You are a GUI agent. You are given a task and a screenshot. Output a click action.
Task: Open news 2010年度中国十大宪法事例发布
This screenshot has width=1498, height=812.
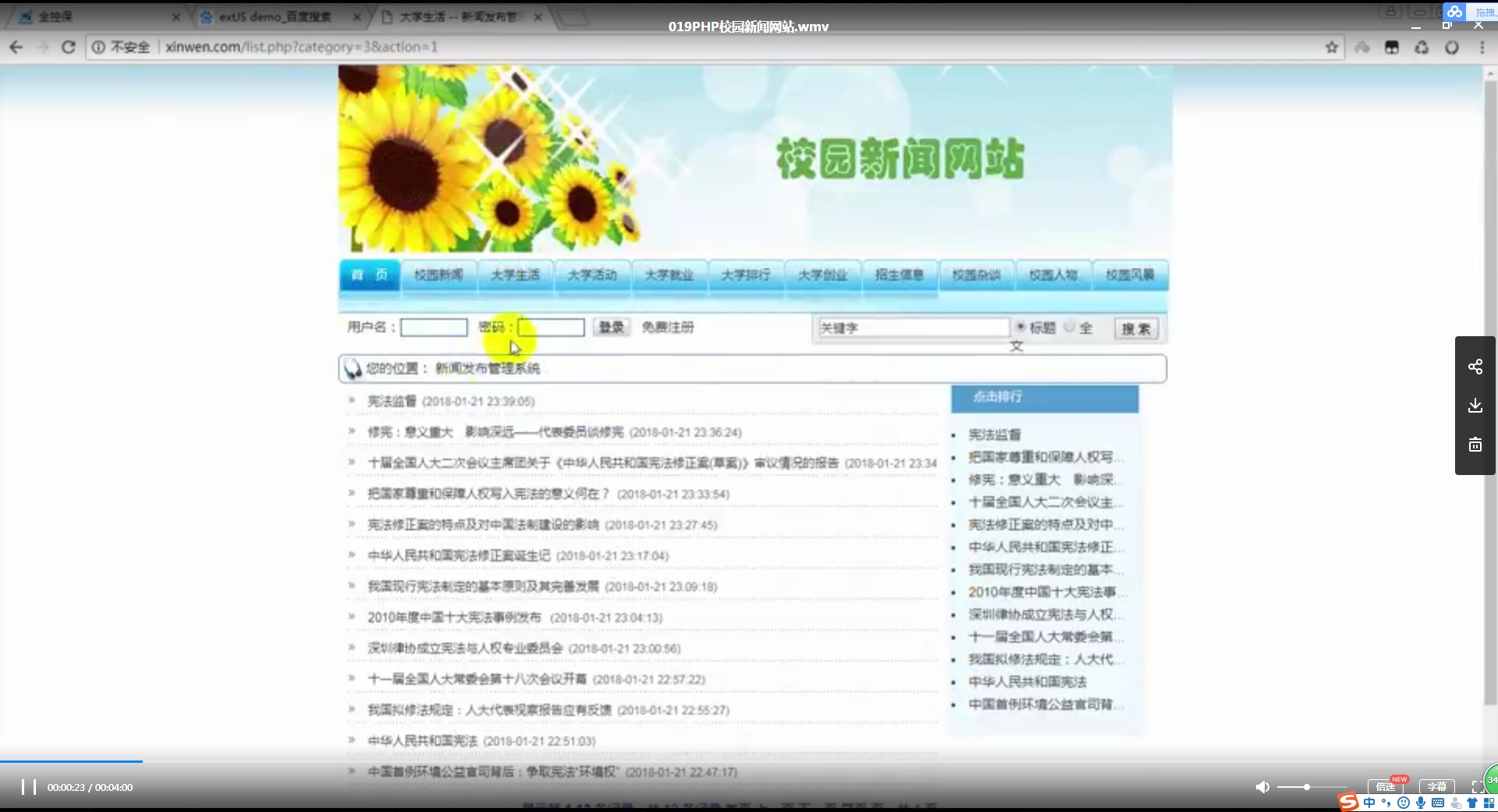[454, 617]
